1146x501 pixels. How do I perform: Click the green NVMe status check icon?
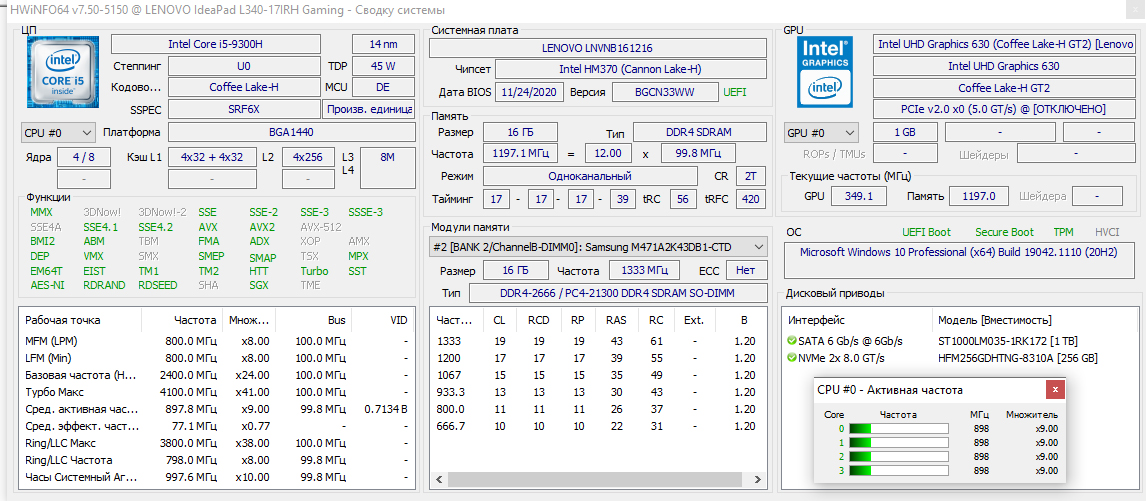792,358
